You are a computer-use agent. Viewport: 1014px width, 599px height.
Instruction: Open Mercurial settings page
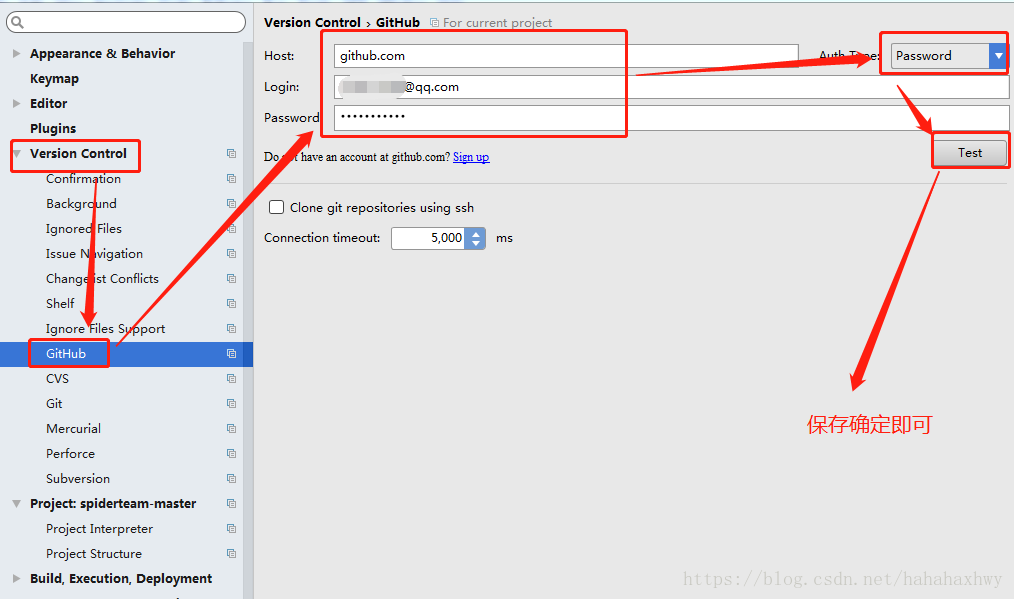pyautogui.click(x=74, y=428)
